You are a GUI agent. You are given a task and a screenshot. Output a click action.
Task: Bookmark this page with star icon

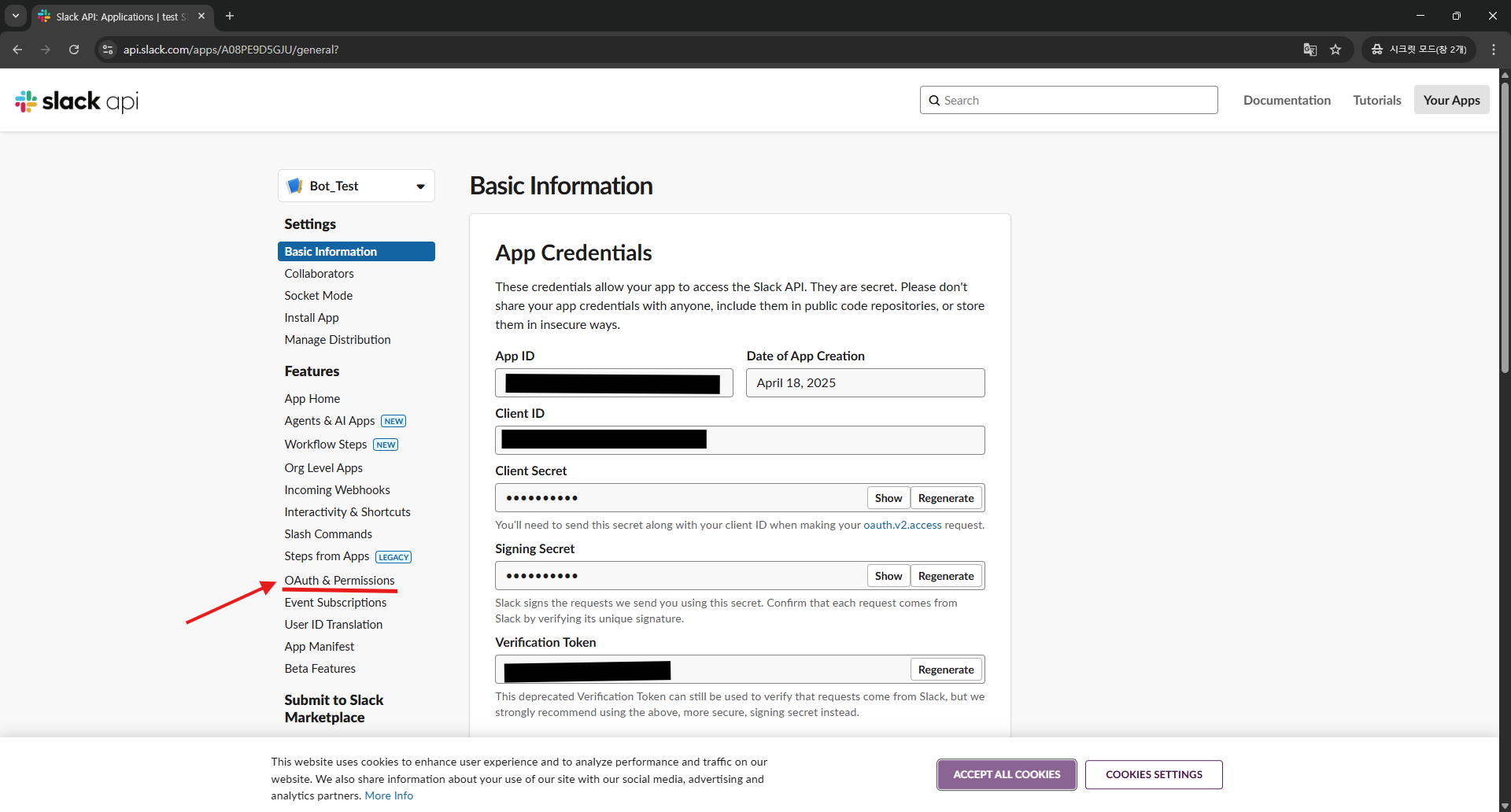(x=1336, y=50)
